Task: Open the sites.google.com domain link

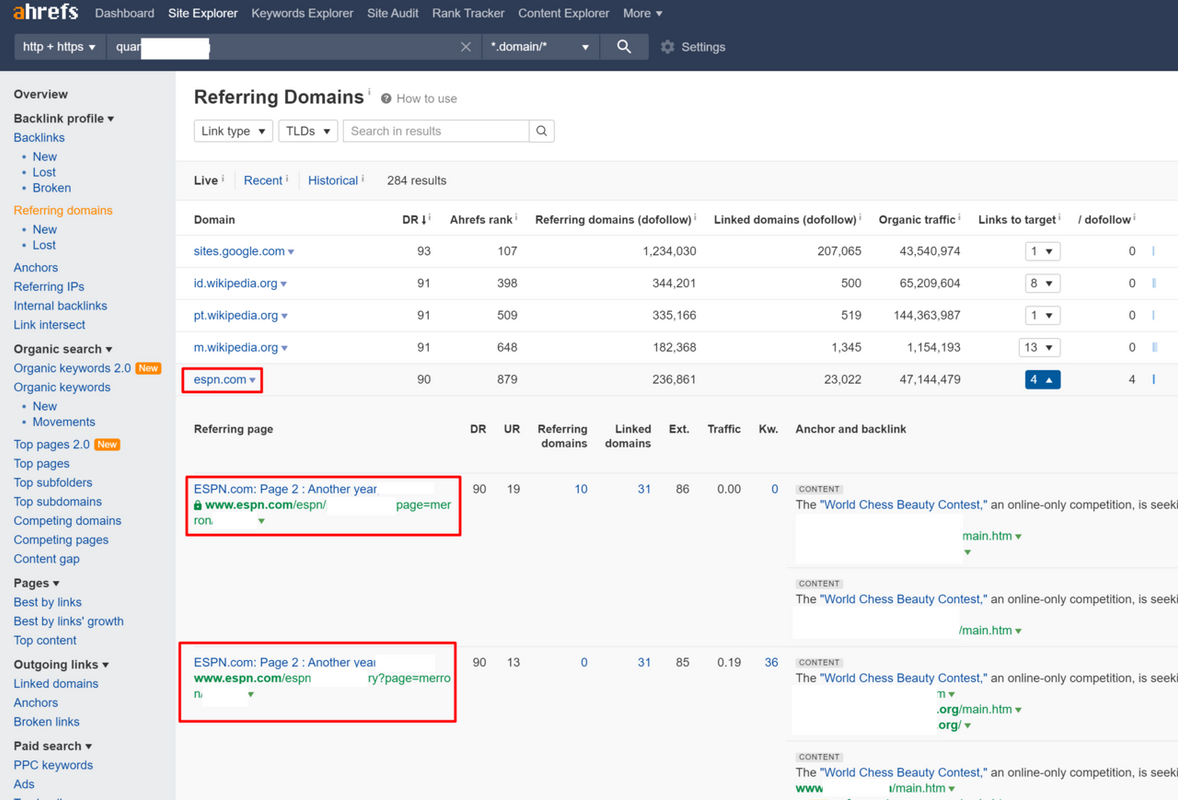Action: (x=239, y=251)
